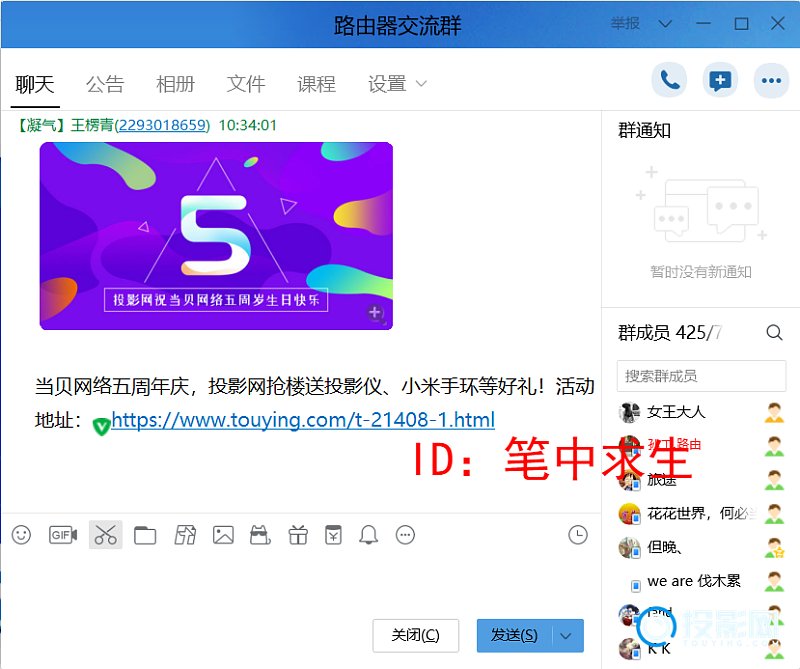Click the role icon beside we are 伐木累
This screenshot has width=800, height=669.
774,581
